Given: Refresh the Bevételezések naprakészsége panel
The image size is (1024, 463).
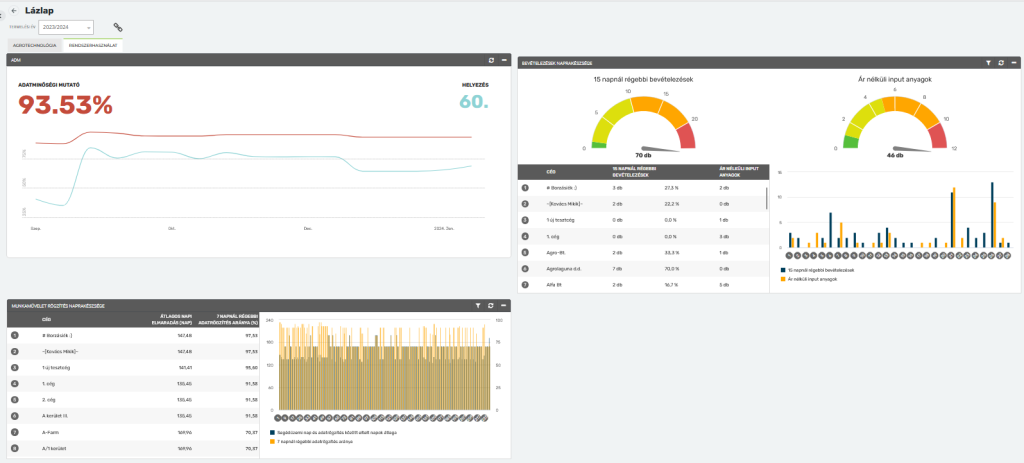Looking at the screenshot, I should (x=1000, y=63).
